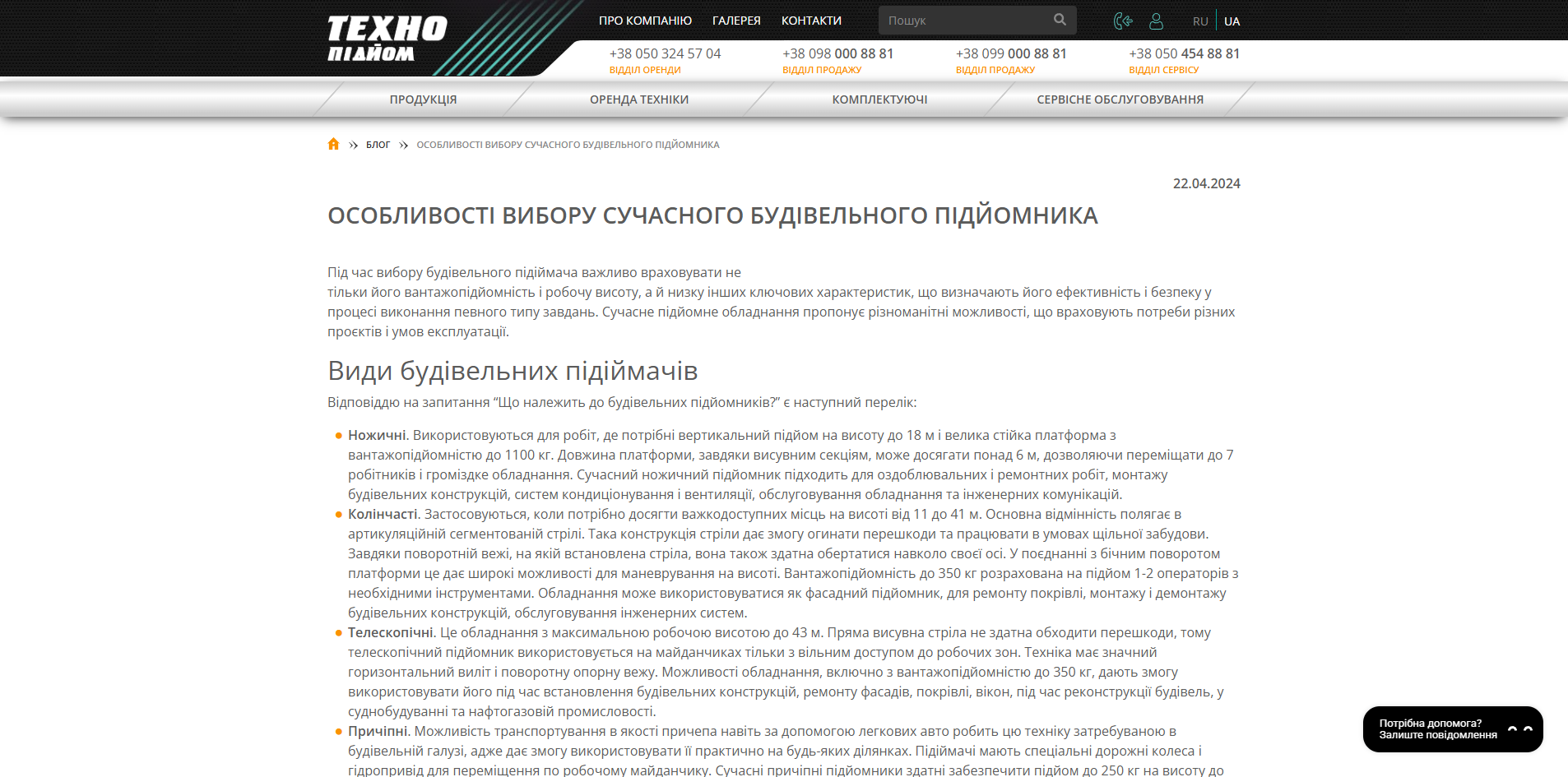The height and width of the screenshot is (777, 1568).
Task: Open the callback phone icon
Action: [1123, 21]
